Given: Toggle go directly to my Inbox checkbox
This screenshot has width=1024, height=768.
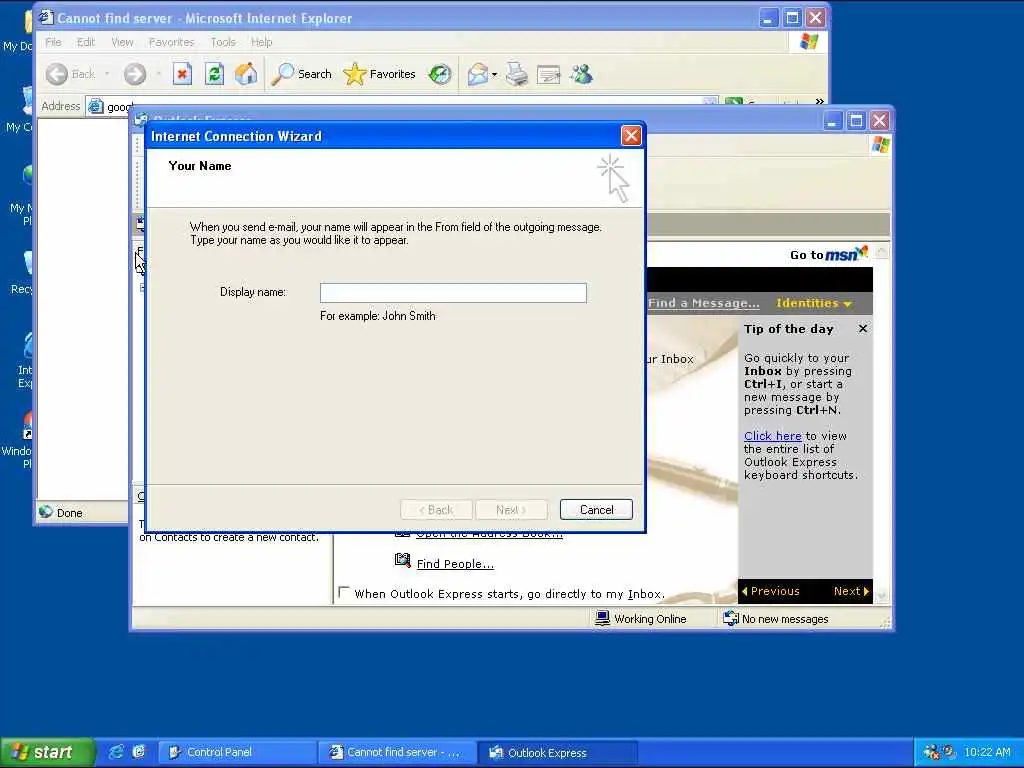Looking at the screenshot, I should click(x=344, y=592).
